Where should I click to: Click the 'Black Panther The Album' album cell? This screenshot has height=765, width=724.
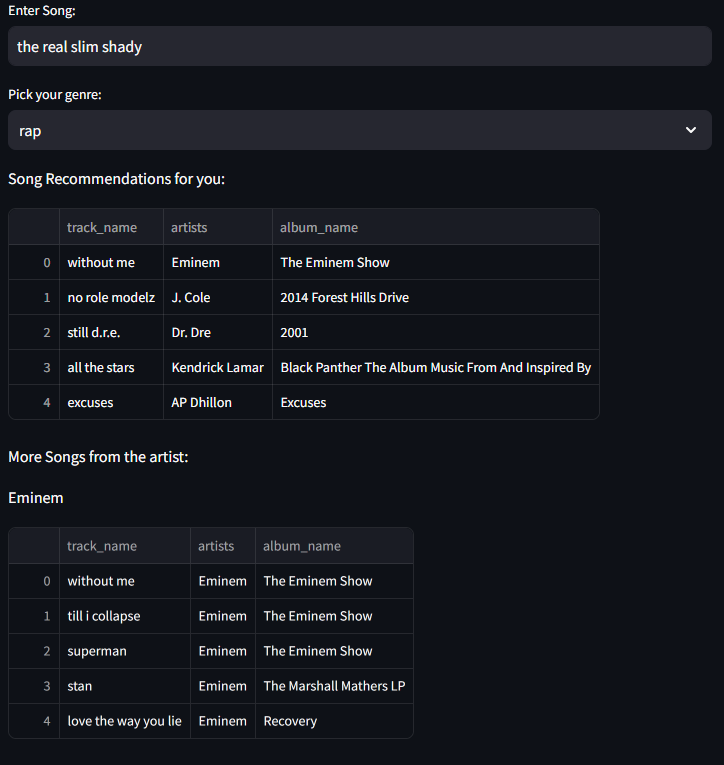pos(435,367)
